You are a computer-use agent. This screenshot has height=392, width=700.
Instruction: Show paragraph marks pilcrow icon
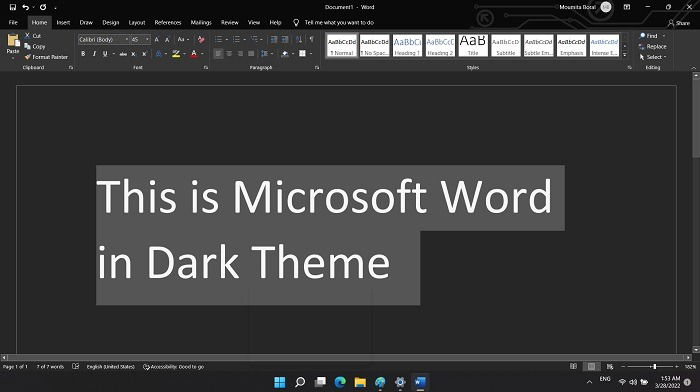coord(312,39)
